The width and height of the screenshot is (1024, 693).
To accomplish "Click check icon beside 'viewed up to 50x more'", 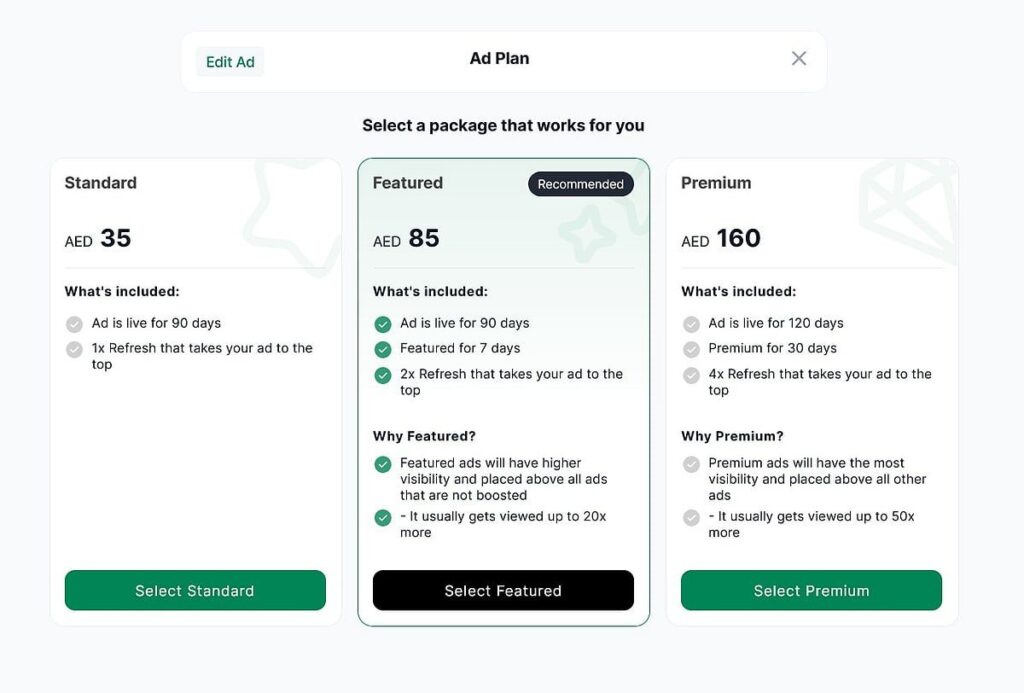I will click(691, 518).
